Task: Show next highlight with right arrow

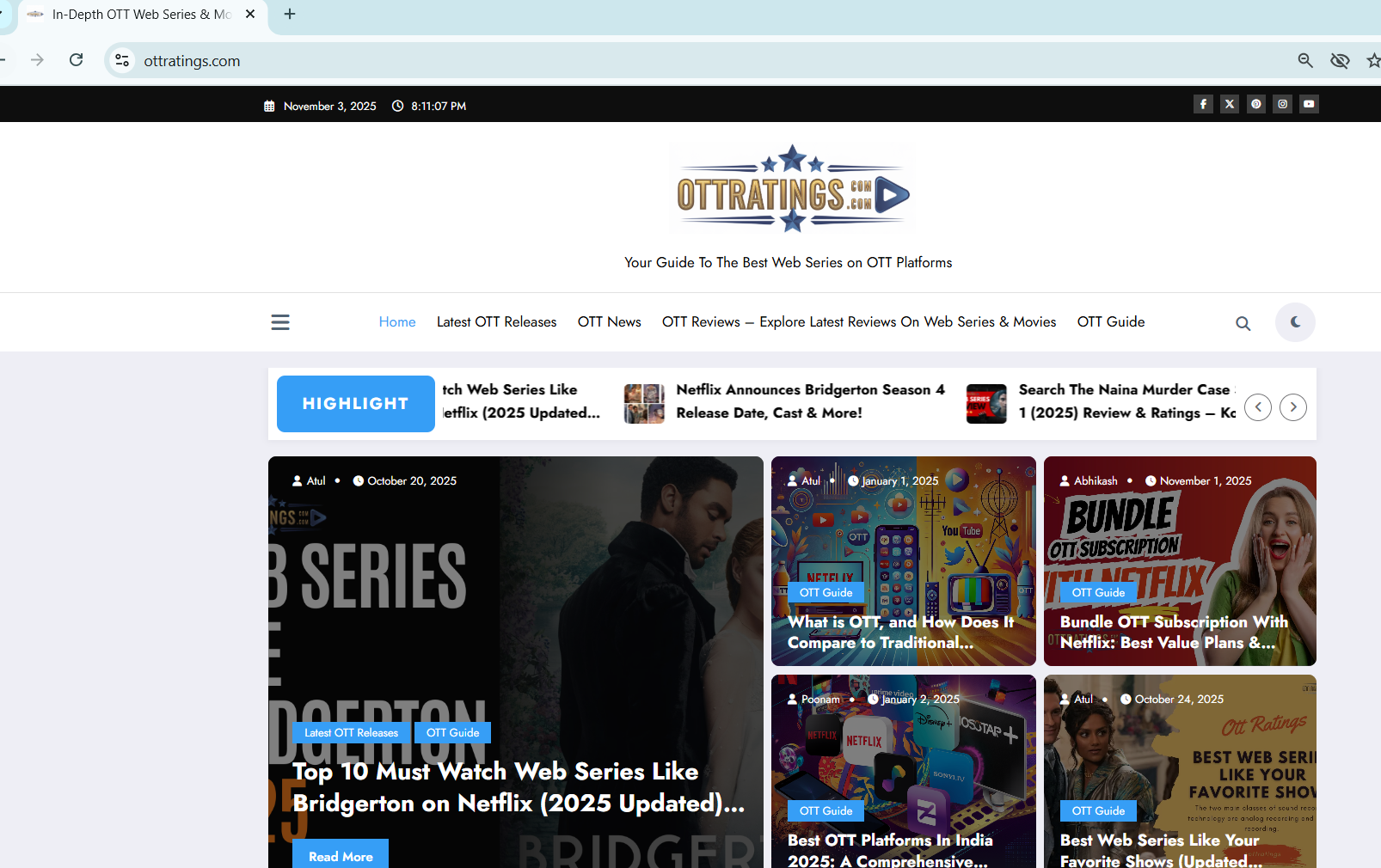Action: pyautogui.click(x=1293, y=406)
